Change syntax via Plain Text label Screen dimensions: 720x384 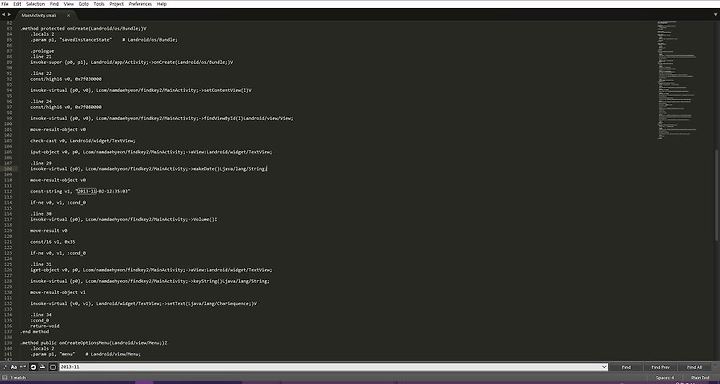pyautogui.click(x=700, y=378)
